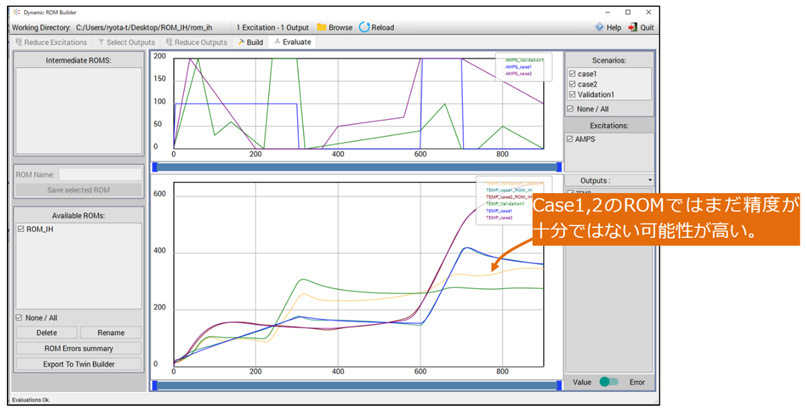Viewport: 806px width, 410px height.
Task: Click the ROM Name input field
Action: click(x=100, y=175)
